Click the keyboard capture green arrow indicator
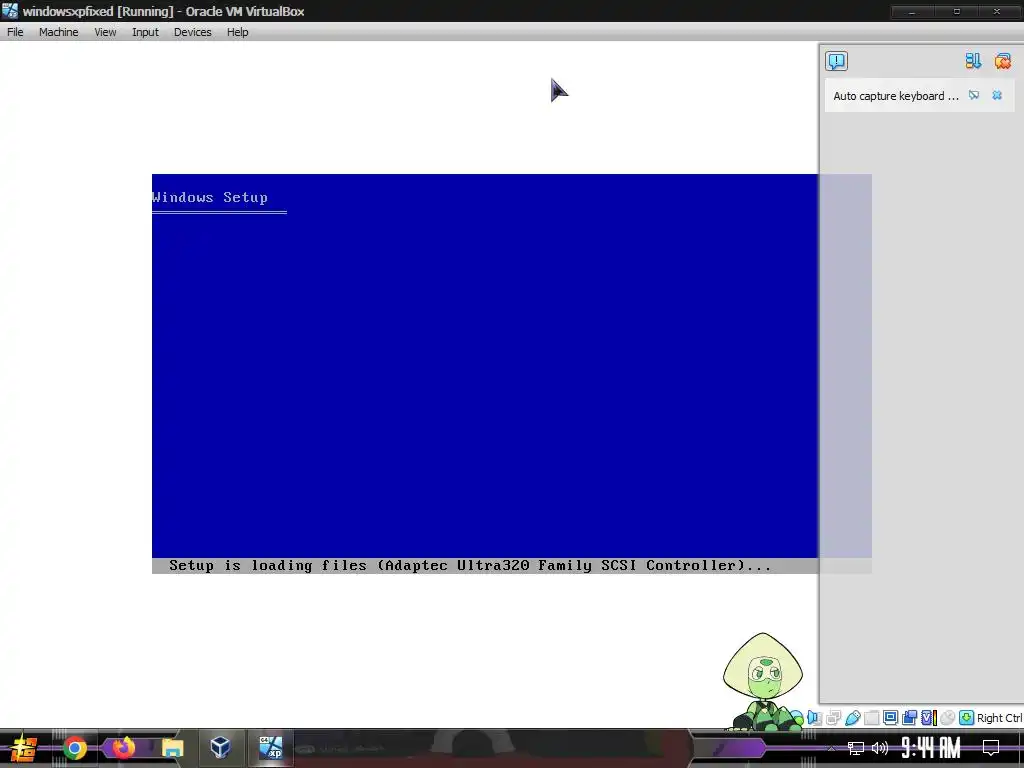This screenshot has height=768, width=1024. tap(967, 718)
